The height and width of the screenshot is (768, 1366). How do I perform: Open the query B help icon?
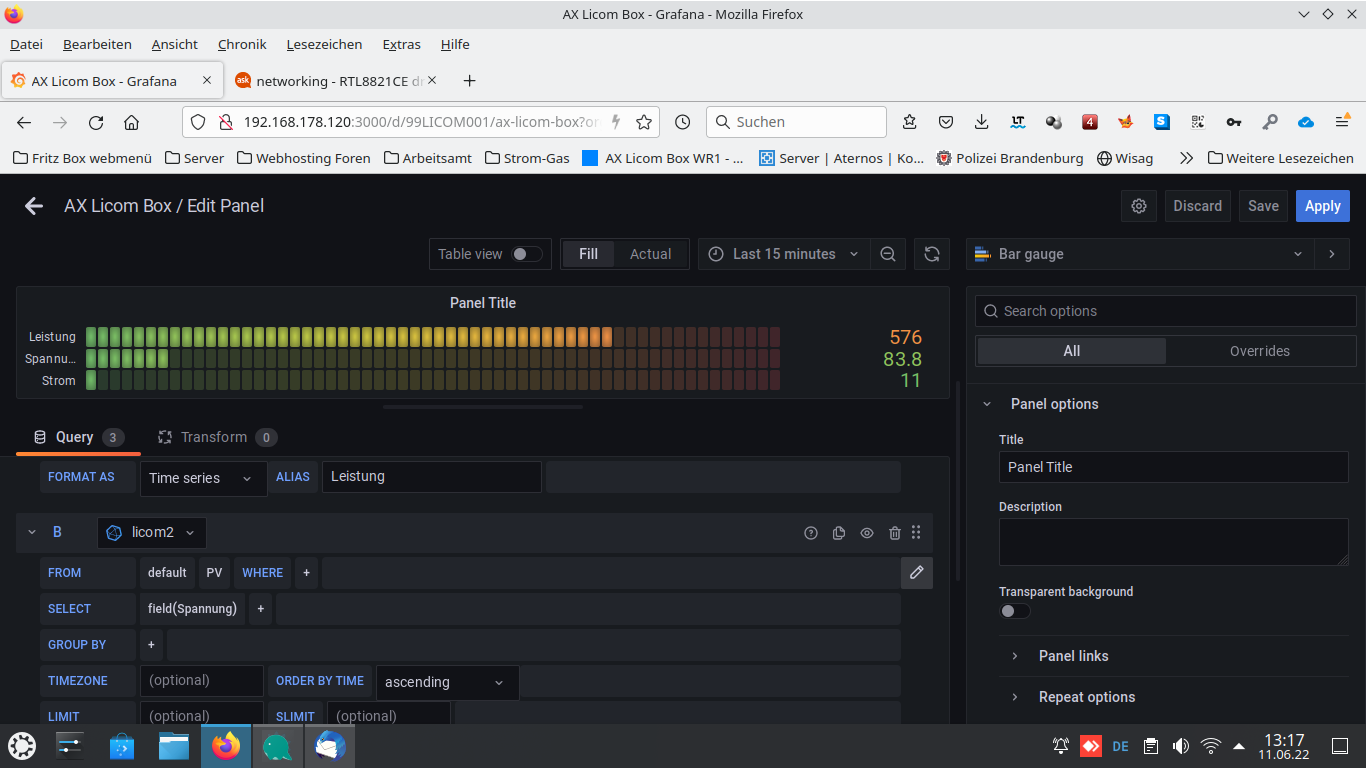(x=811, y=533)
